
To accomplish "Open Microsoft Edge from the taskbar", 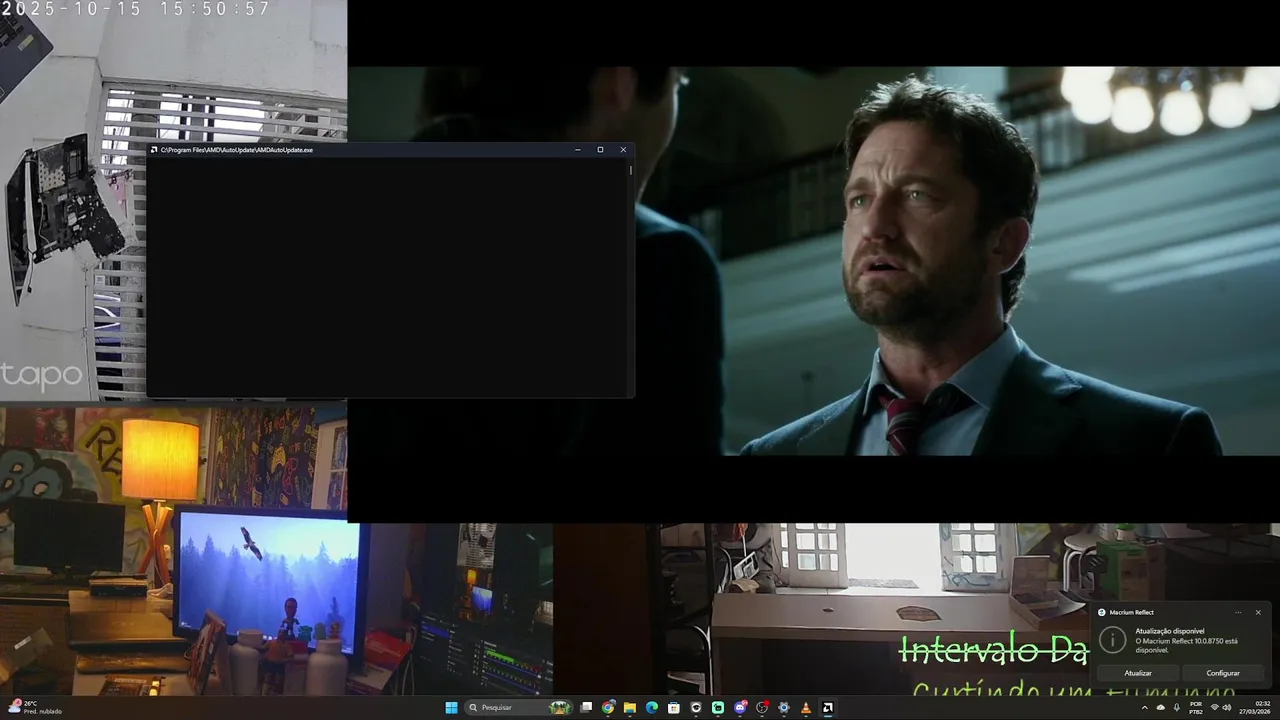I will coord(652,708).
